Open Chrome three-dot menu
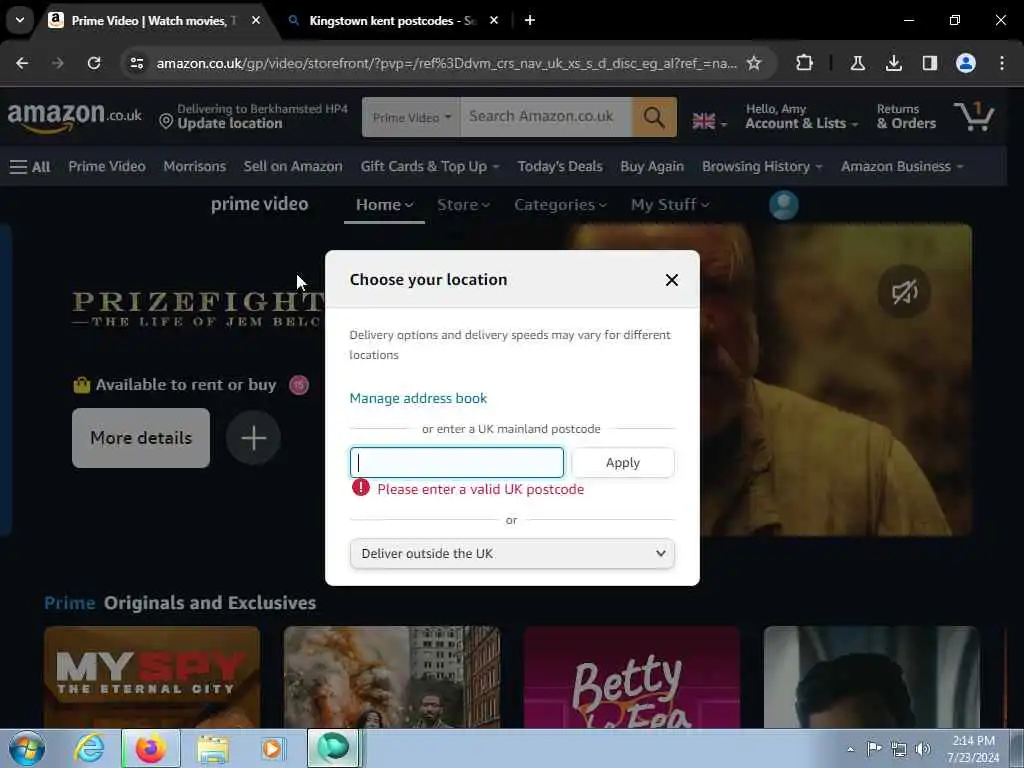This screenshot has height=768, width=1024. click(x=1002, y=63)
